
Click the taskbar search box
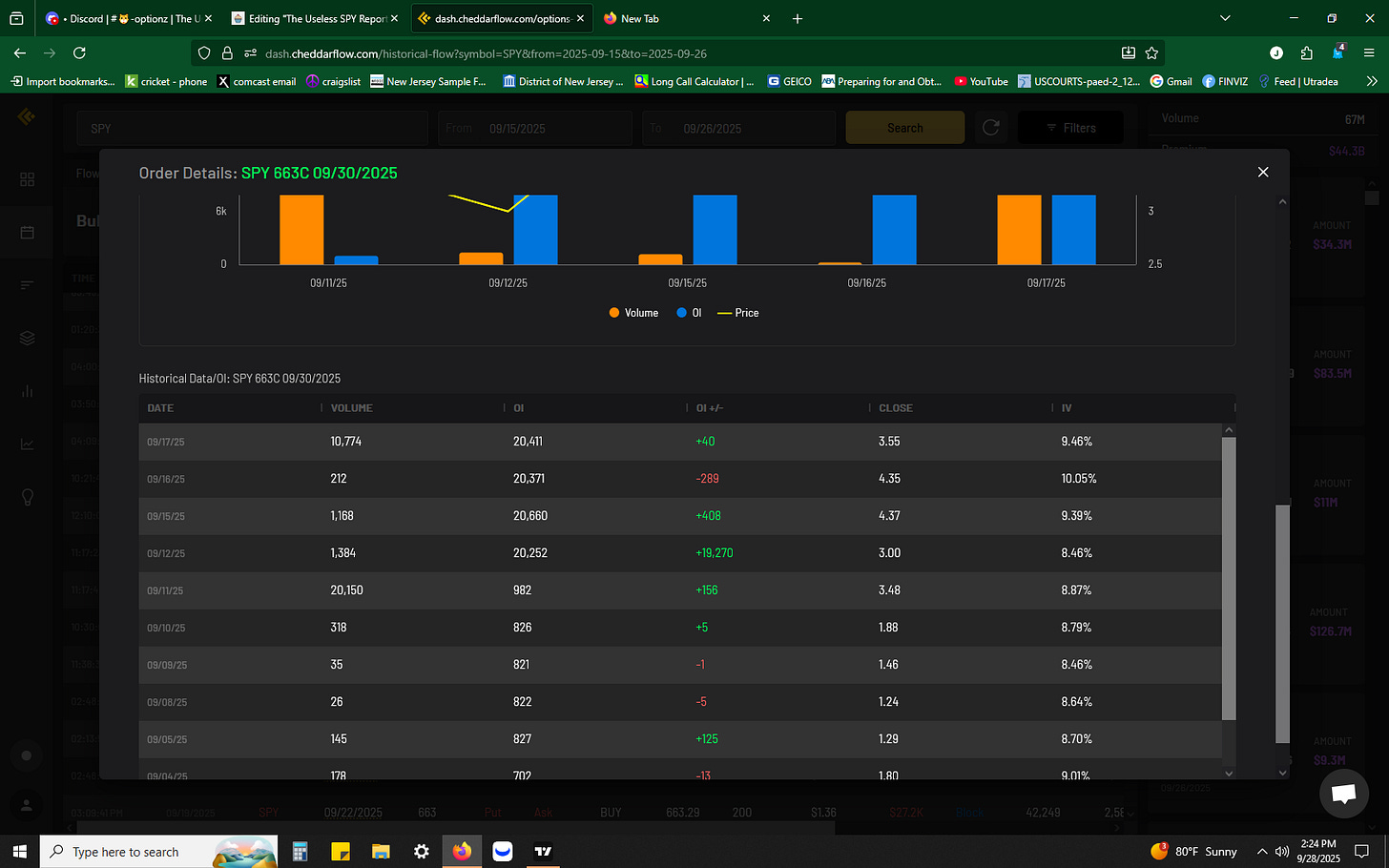click(158, 851)
